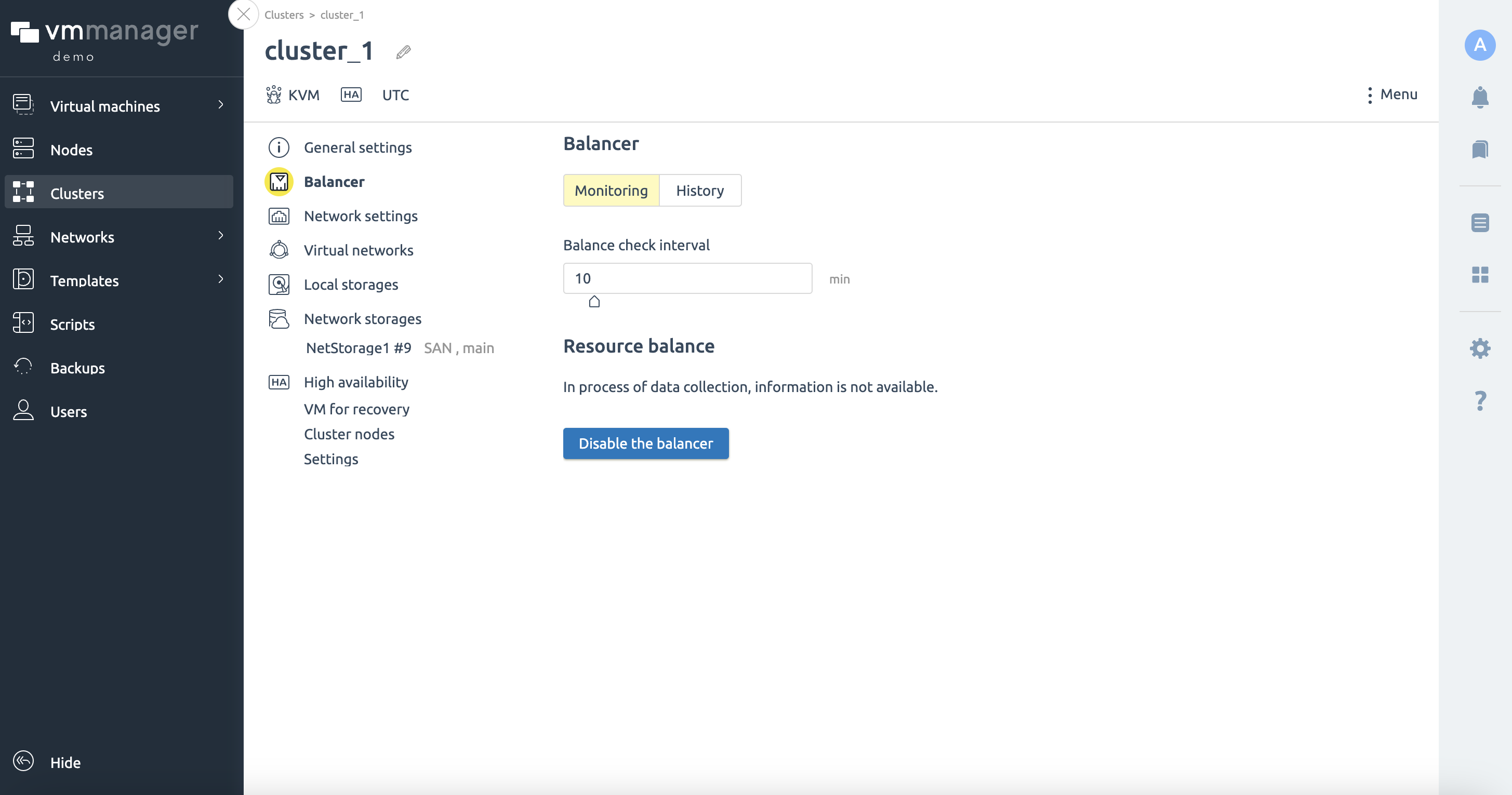This screenshot has width=1512, height=795.
Task: Open General settings section
Action: pos(357,147)
